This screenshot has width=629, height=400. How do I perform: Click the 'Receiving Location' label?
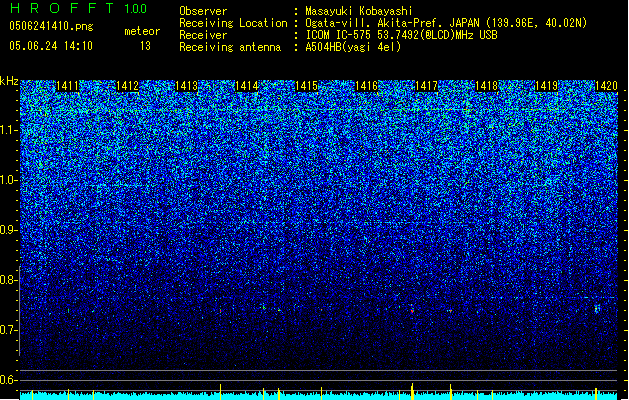tap(233, 23)
